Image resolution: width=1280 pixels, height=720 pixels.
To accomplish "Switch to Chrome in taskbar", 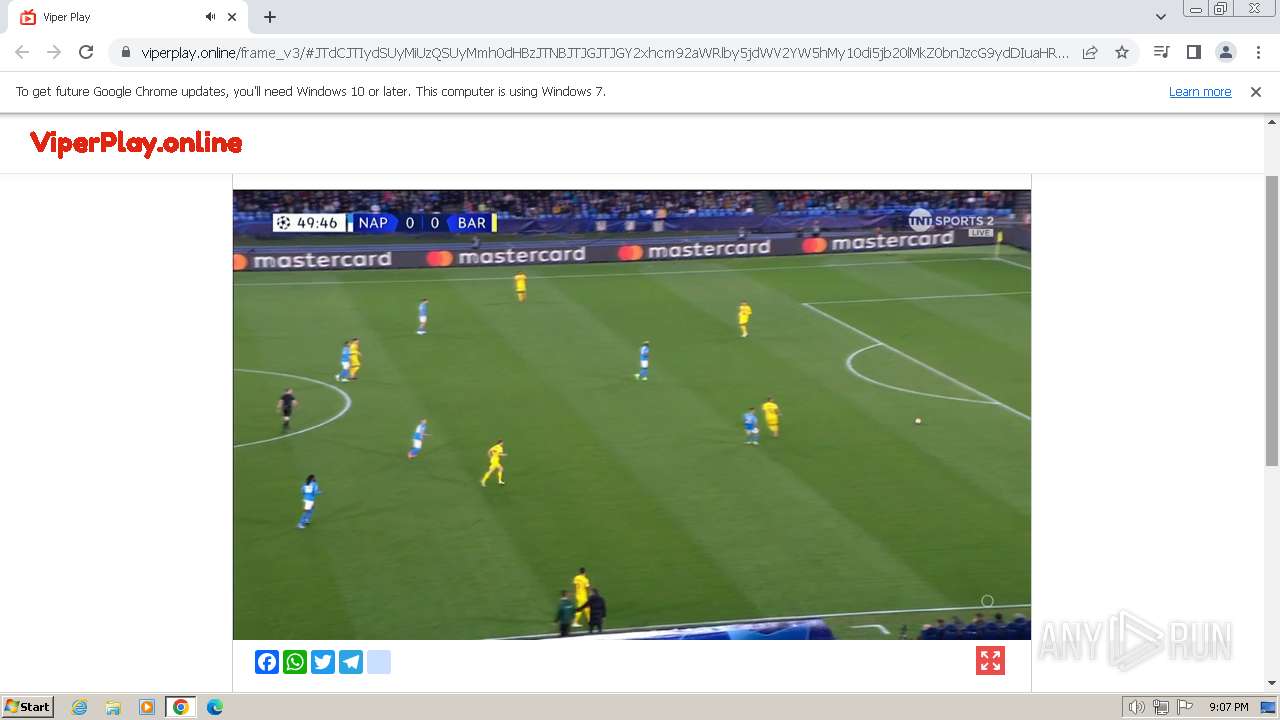I will pyautogui.click(x=180, y=707).
